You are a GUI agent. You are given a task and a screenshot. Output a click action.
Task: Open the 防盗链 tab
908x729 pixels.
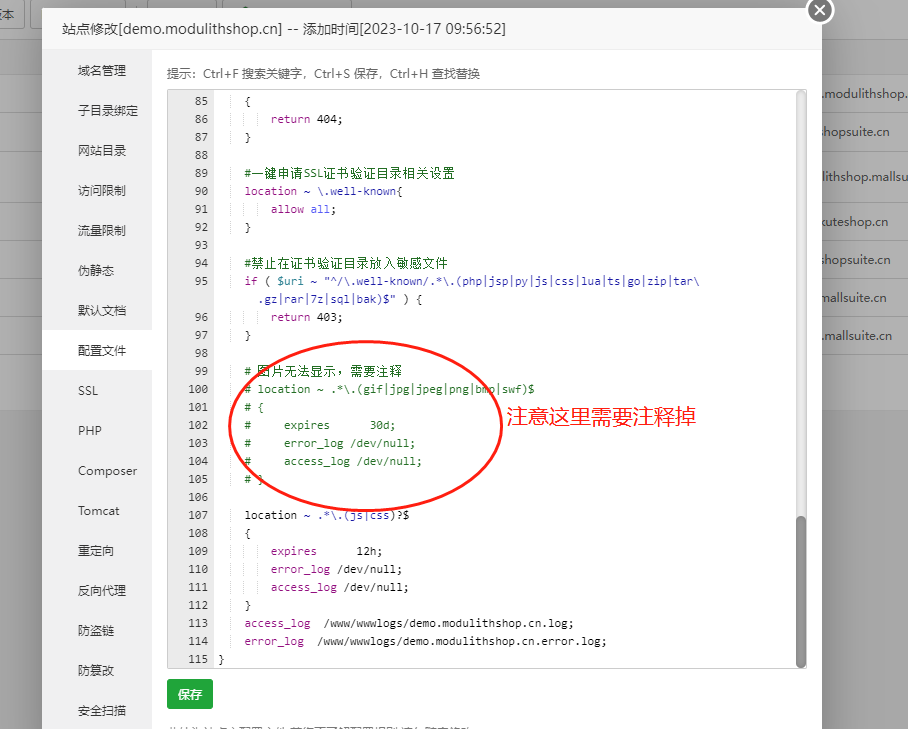[96, 631]
